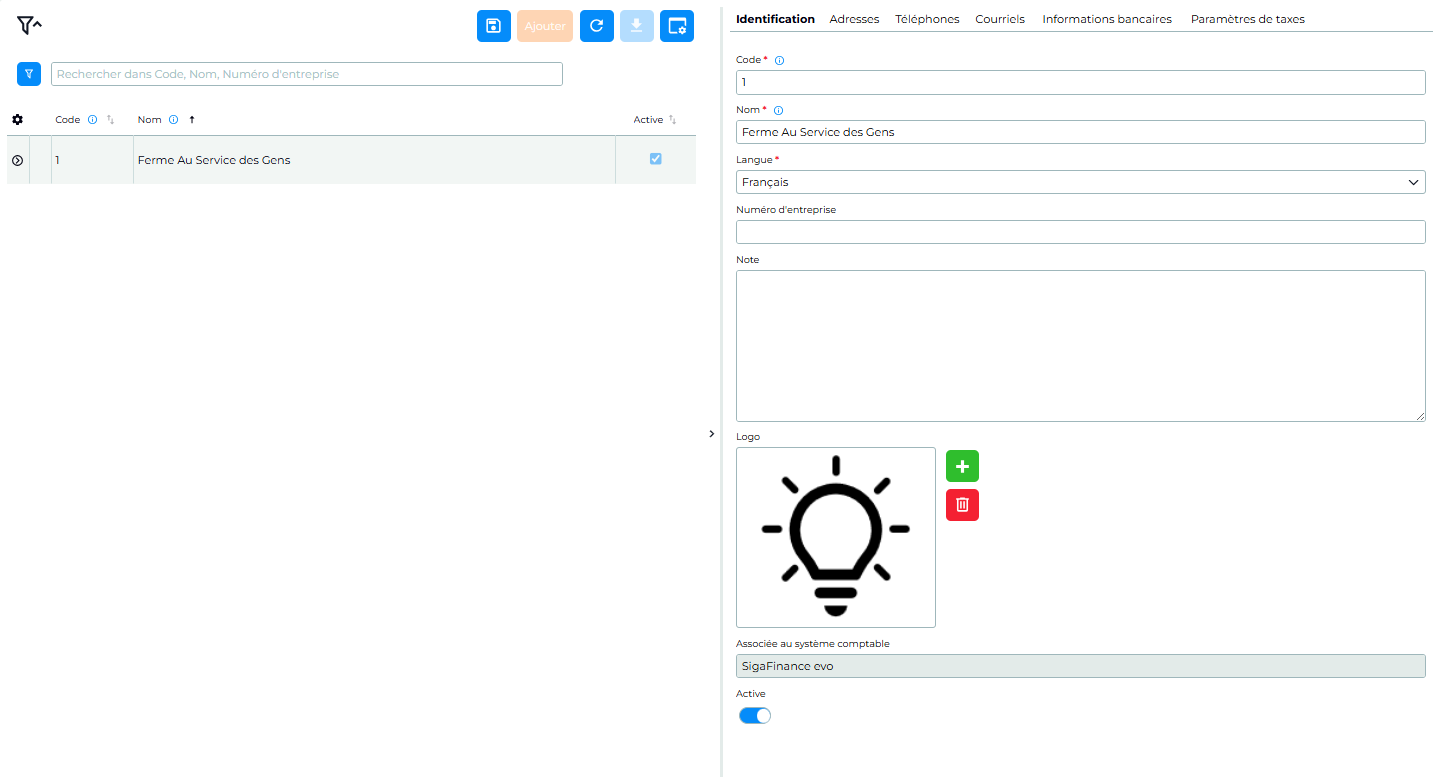Collapse the funnel filter panel icon
This screenshot has width=1437, height=777.
[x=29, y=25]
